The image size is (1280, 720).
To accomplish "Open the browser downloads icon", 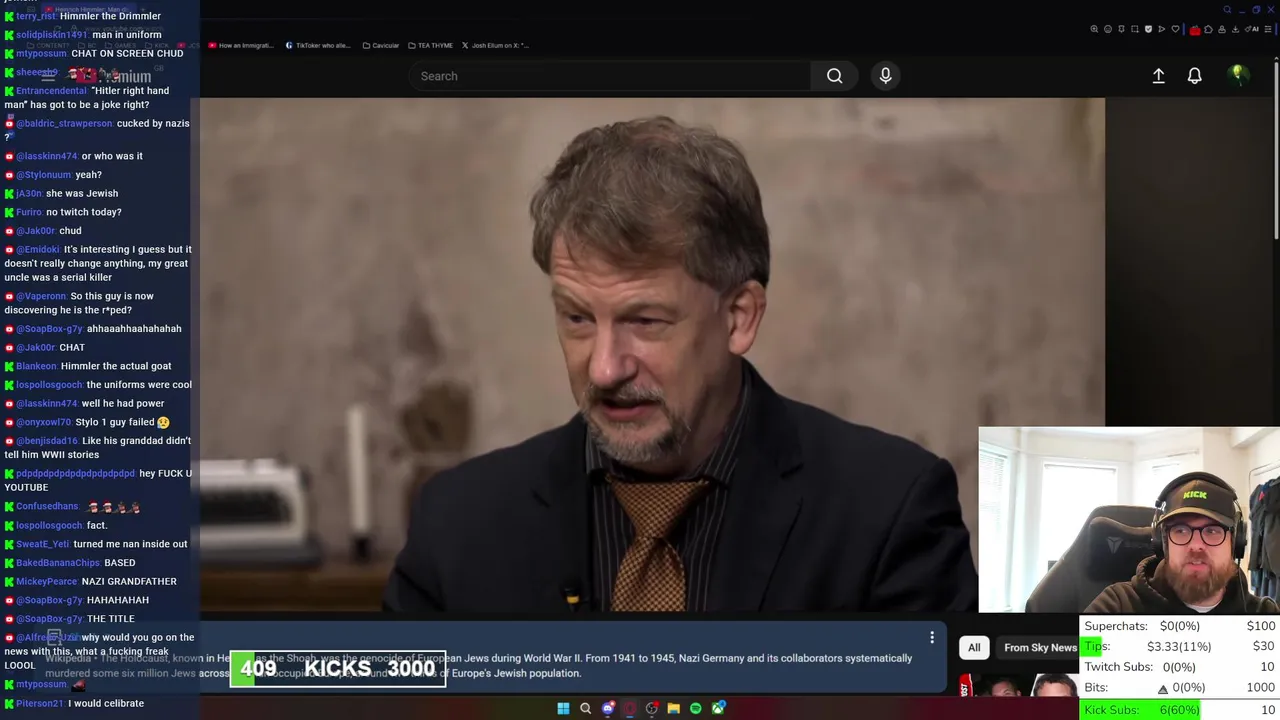I will (x=1235, y=29).
